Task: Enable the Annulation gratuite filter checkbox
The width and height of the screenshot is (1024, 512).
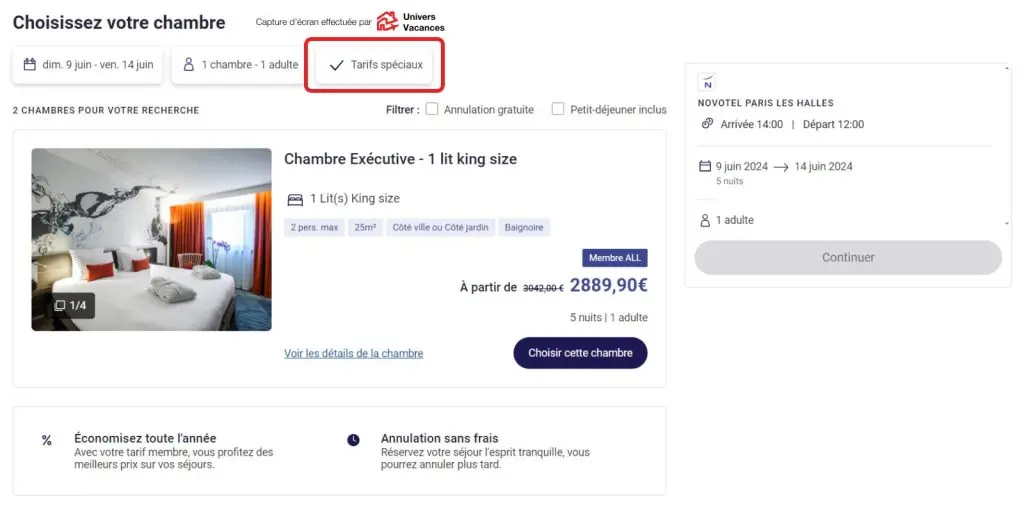Action: click(x=432, y=110)
